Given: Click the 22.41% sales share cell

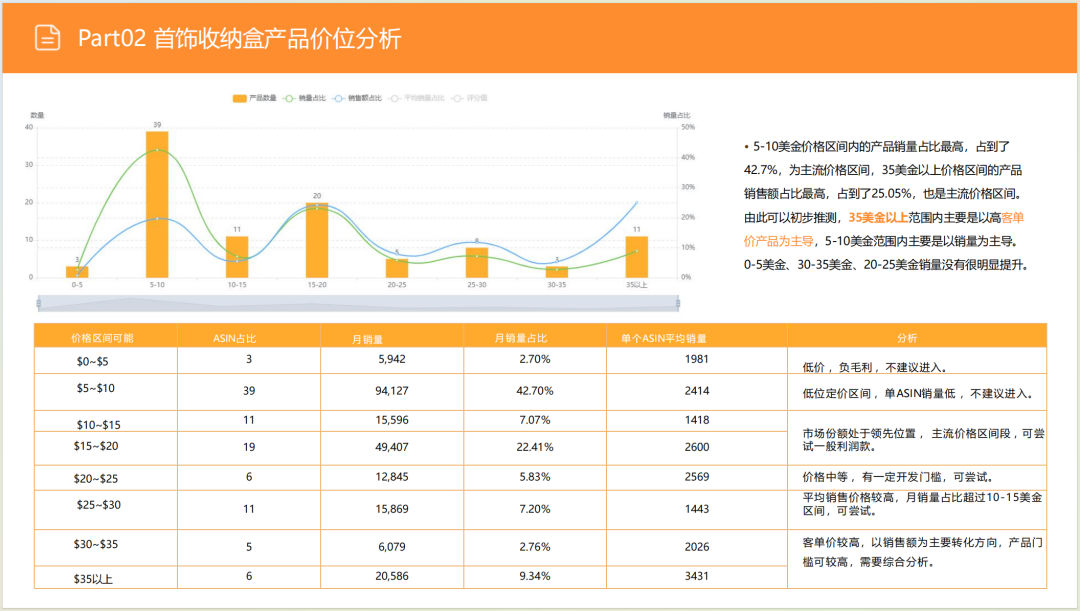Looking at the screenshot, I should point(534,447).
